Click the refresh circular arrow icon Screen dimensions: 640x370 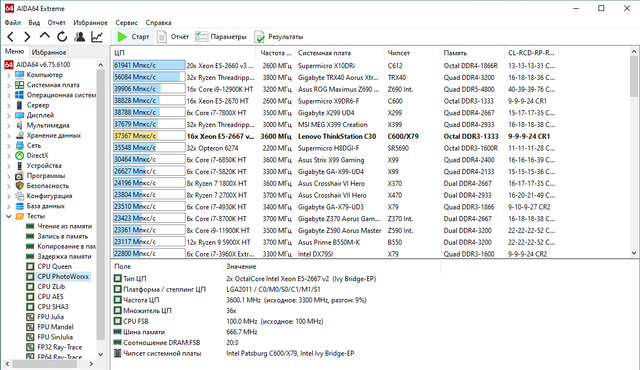click(62, 37)
